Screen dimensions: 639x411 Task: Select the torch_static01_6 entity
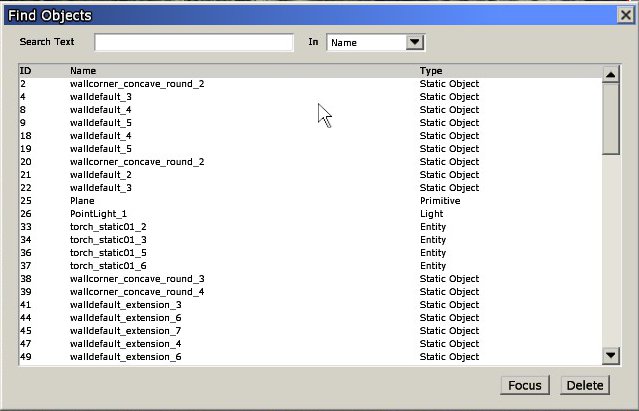[x=108, y=266]
